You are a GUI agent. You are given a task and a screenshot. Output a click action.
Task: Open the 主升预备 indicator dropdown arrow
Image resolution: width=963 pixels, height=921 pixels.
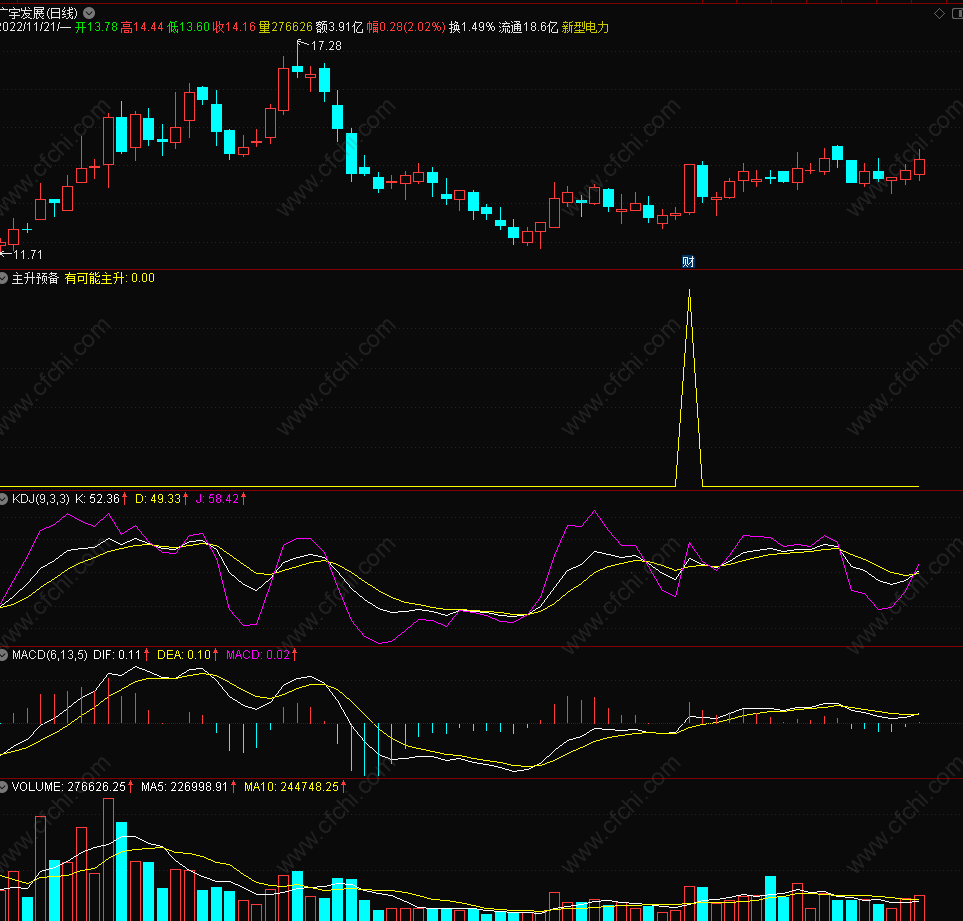(3, 278)
